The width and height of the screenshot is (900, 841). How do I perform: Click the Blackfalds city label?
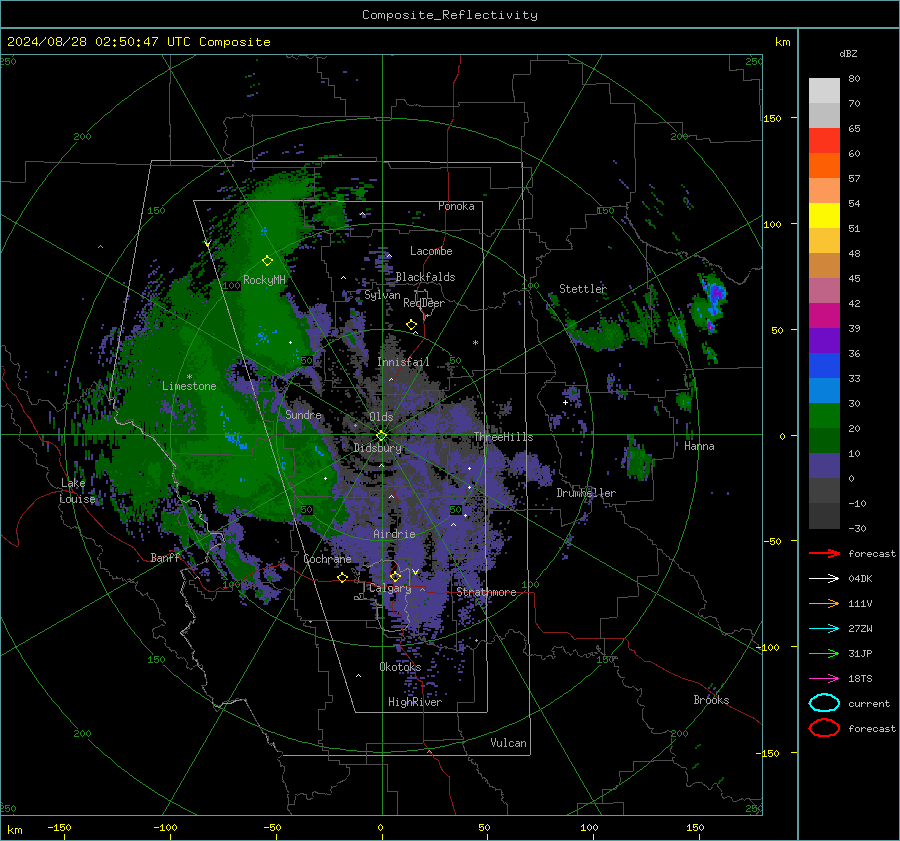(x=425, y=277)
